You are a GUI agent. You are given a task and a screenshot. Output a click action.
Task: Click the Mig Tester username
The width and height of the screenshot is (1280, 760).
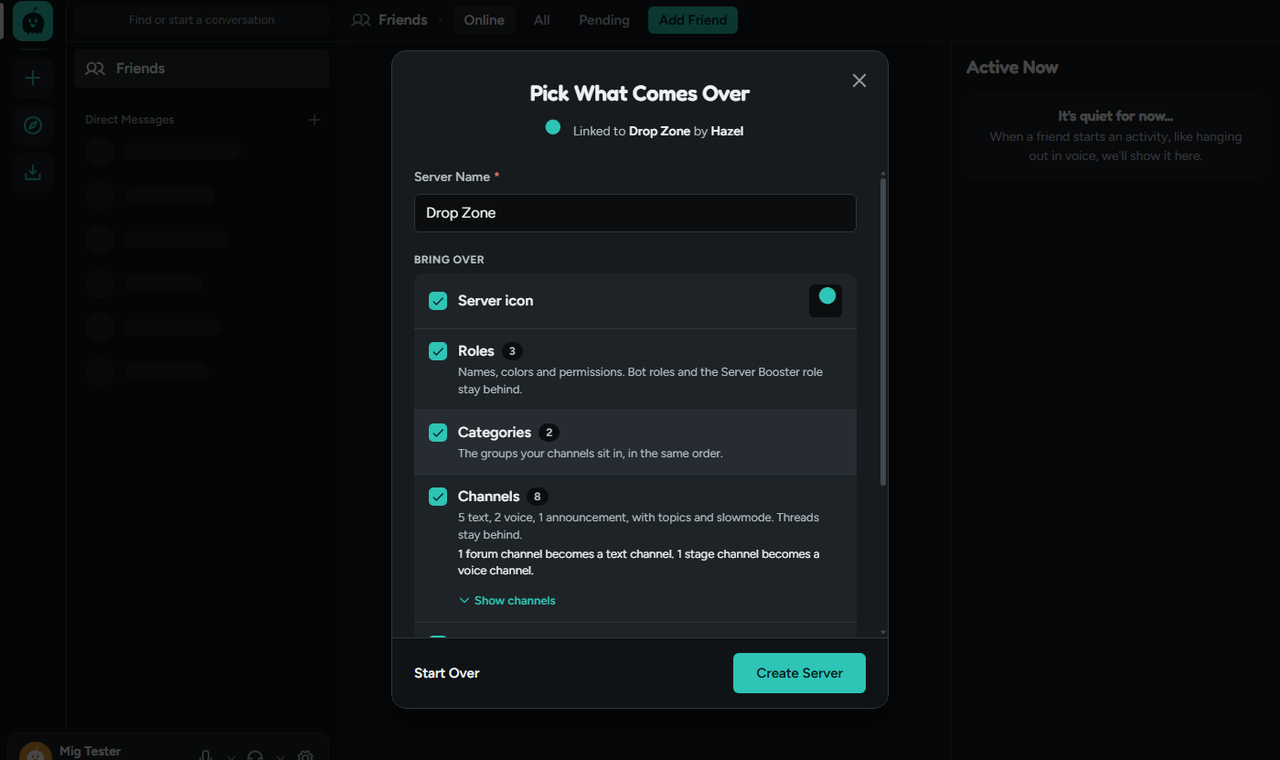pyautogui.click(x=90, y=751)
